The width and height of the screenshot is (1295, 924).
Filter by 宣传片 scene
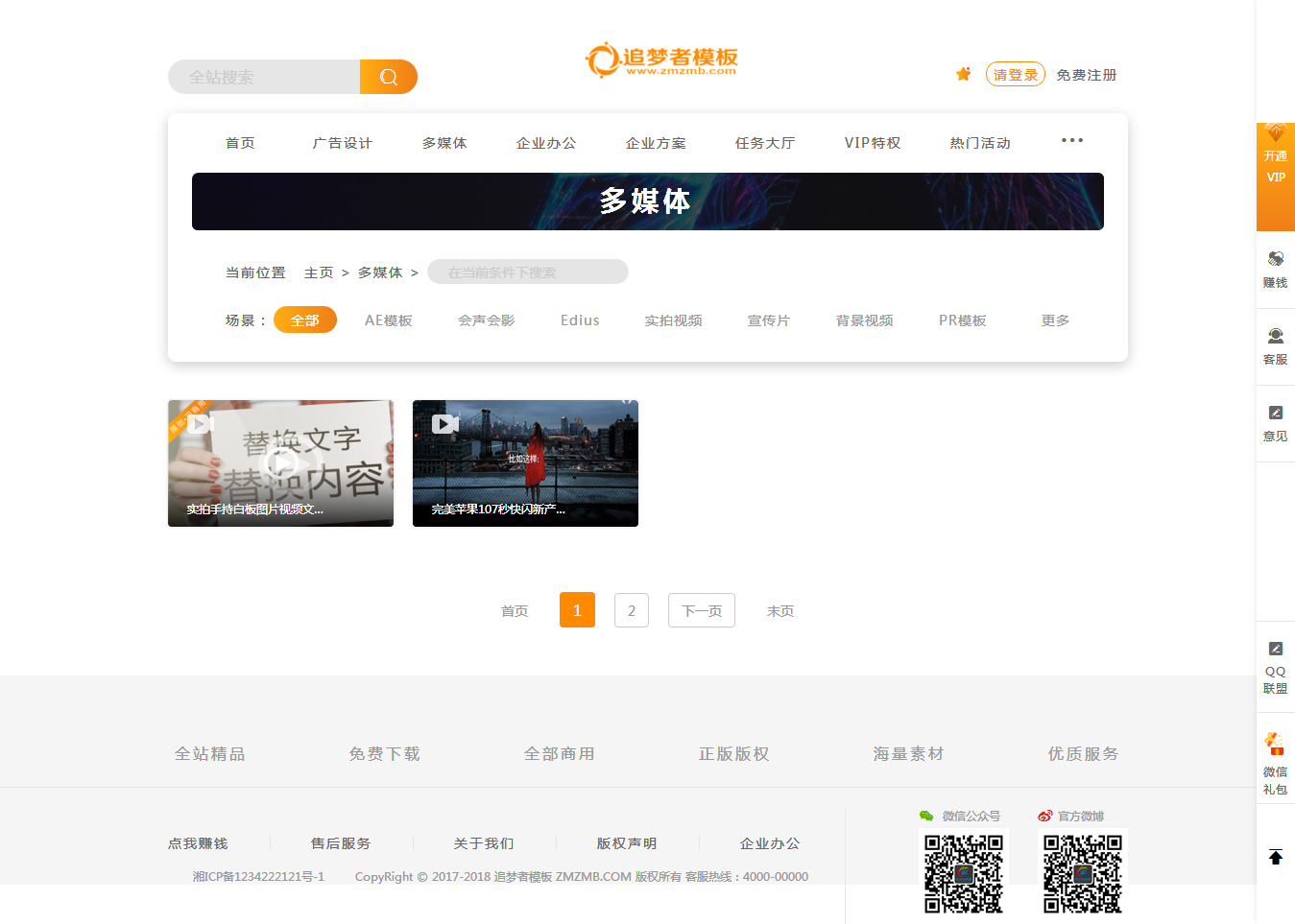768,320
